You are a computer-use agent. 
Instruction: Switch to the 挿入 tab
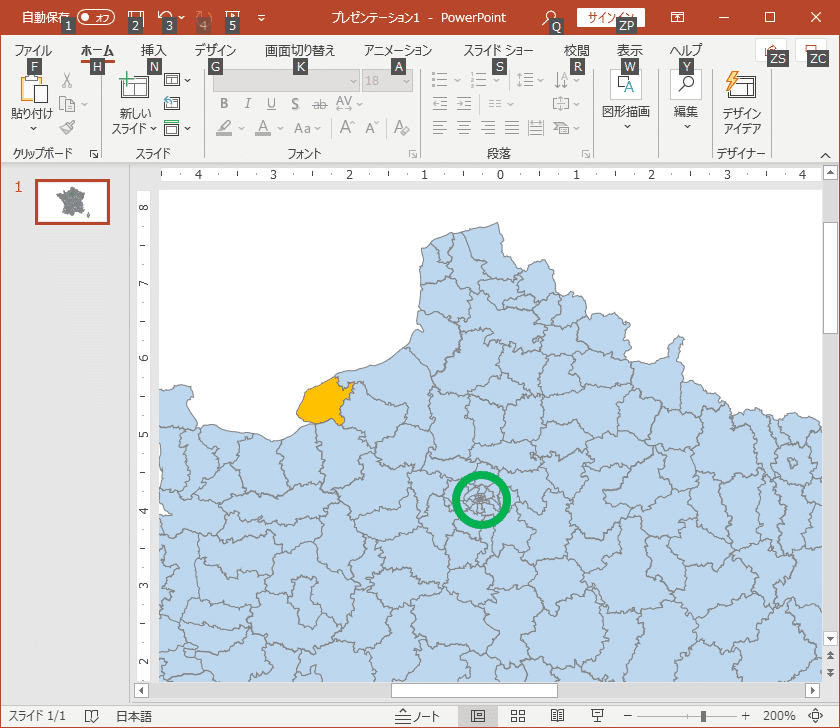(x=154, y=50)
